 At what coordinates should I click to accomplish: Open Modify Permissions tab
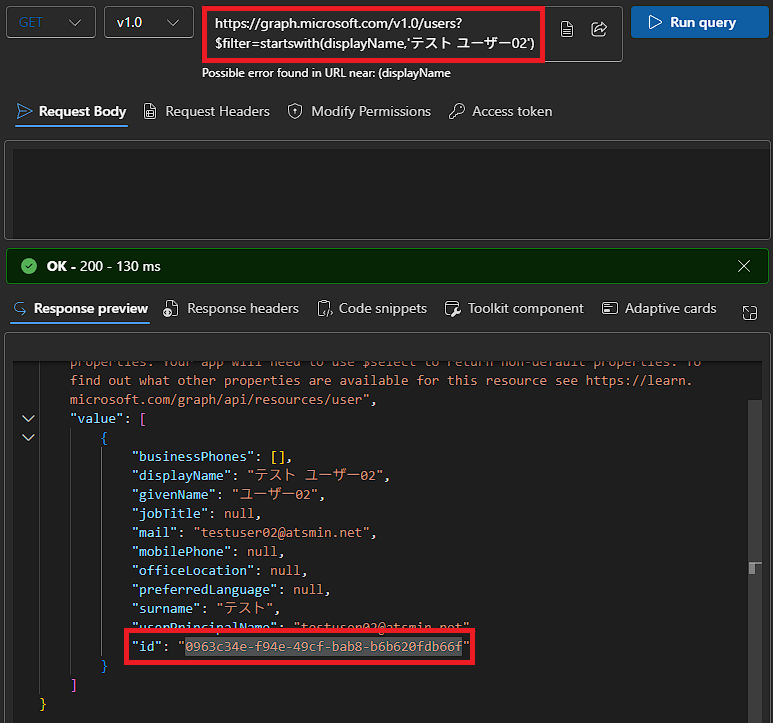(359, 111)
